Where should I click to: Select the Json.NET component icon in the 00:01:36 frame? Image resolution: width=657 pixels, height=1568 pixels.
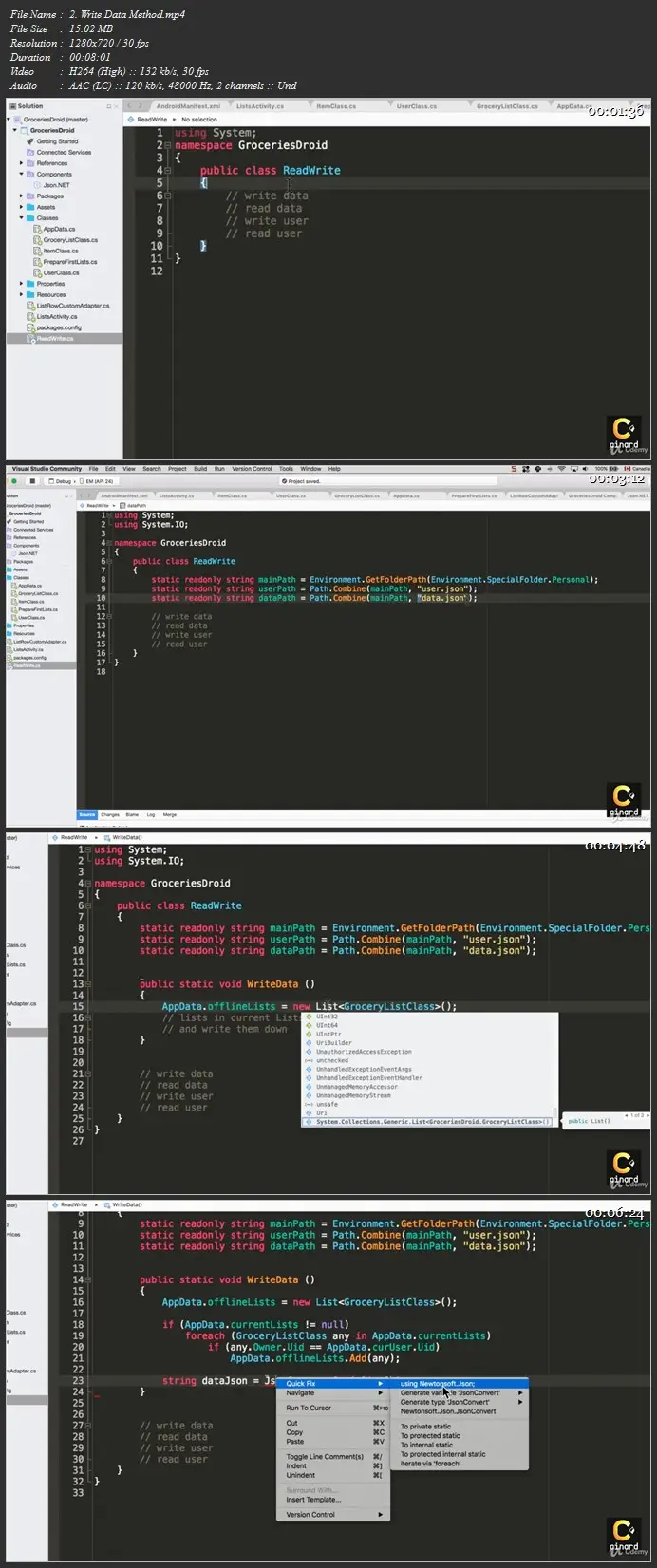pyautogui.click(x=39, y=185)
